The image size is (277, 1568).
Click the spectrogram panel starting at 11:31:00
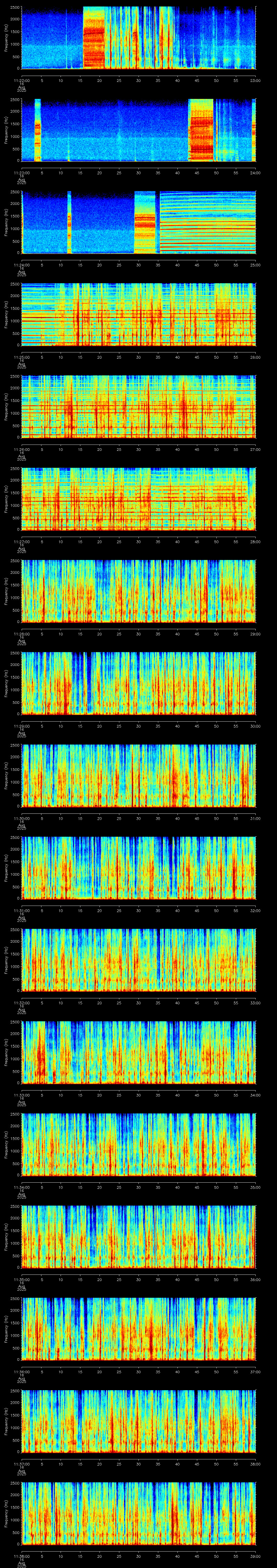(139, 868)
